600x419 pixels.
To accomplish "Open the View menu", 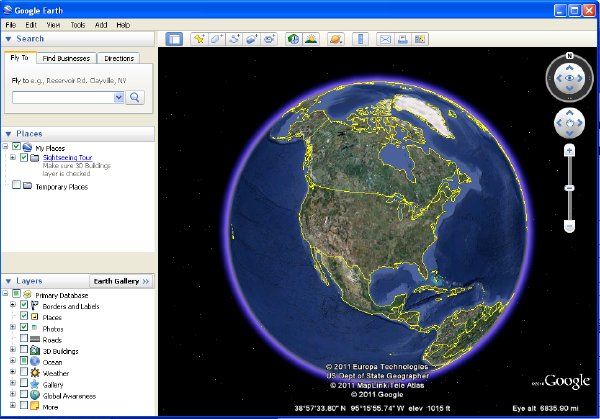I will [x=53, y=25].
